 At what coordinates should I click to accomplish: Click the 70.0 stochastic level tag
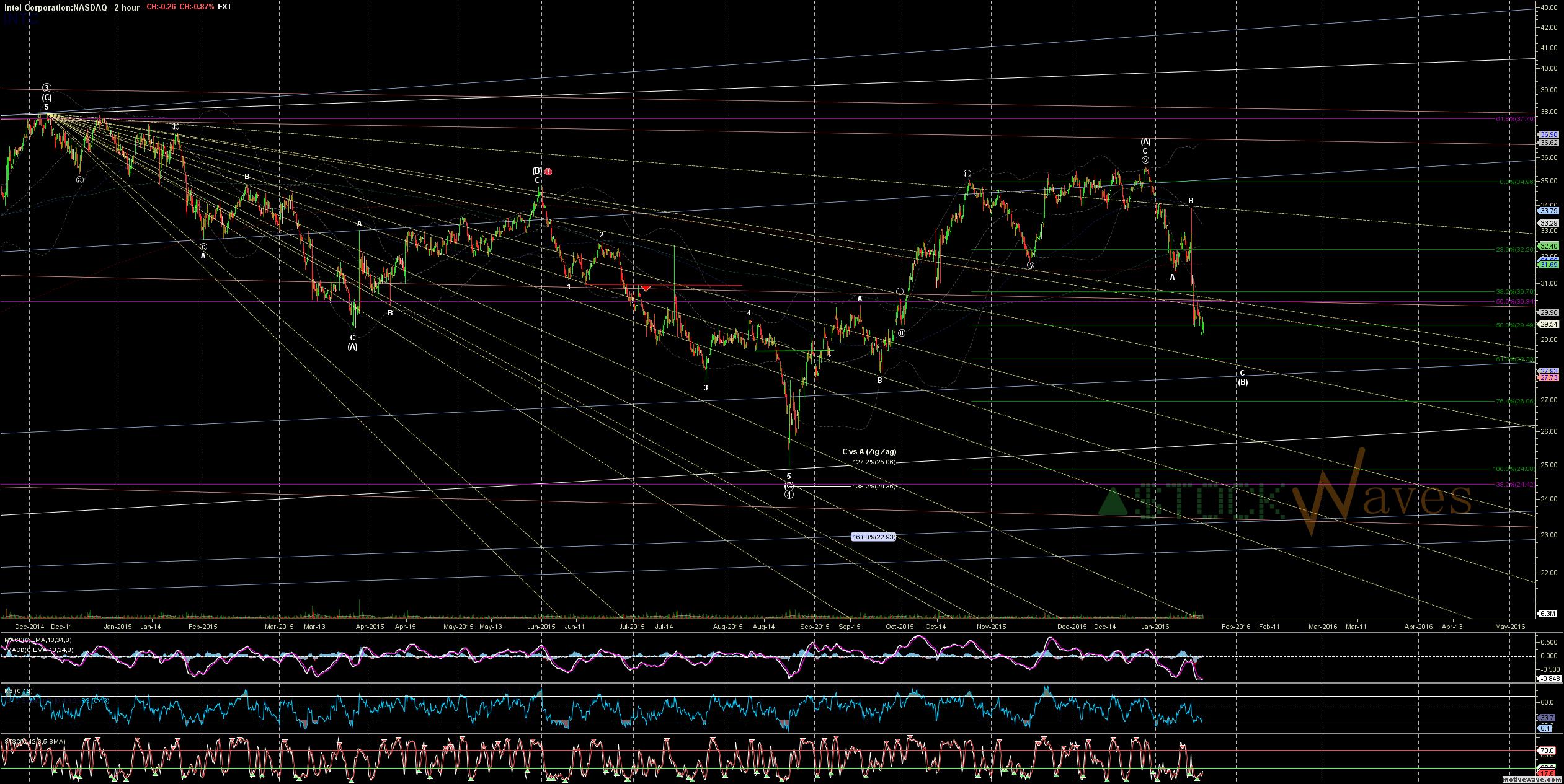point(1547,751)
